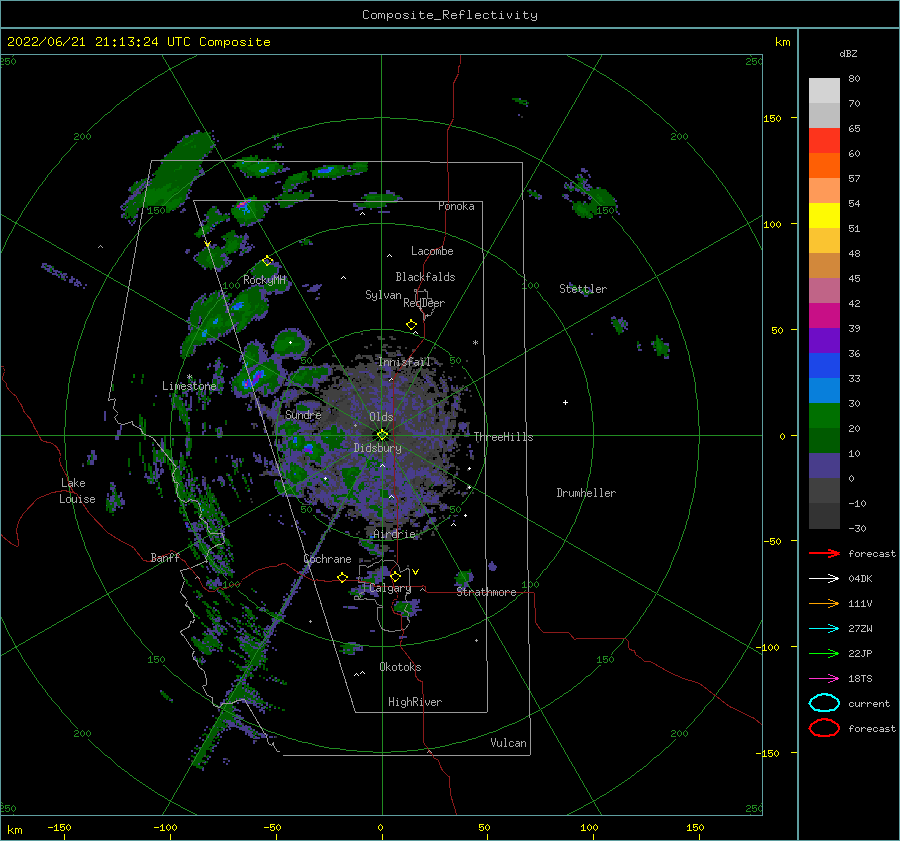Click the Lake Louise label
Screen dimensions: 900x841
click(77, 491)
